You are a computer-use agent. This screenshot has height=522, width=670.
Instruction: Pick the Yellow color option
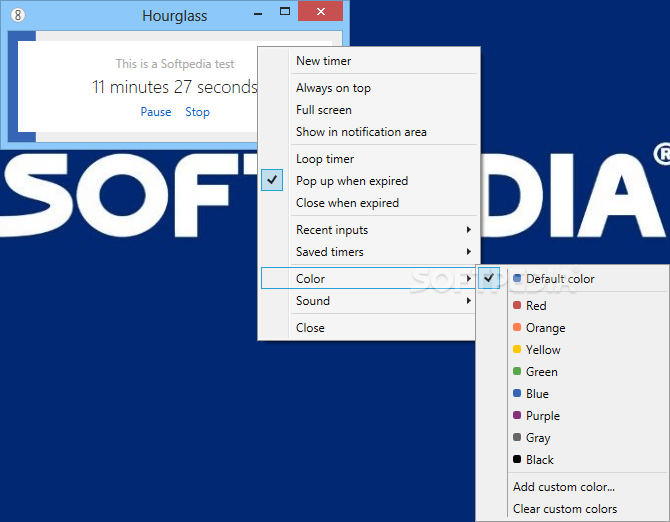[x=572, y=349]
